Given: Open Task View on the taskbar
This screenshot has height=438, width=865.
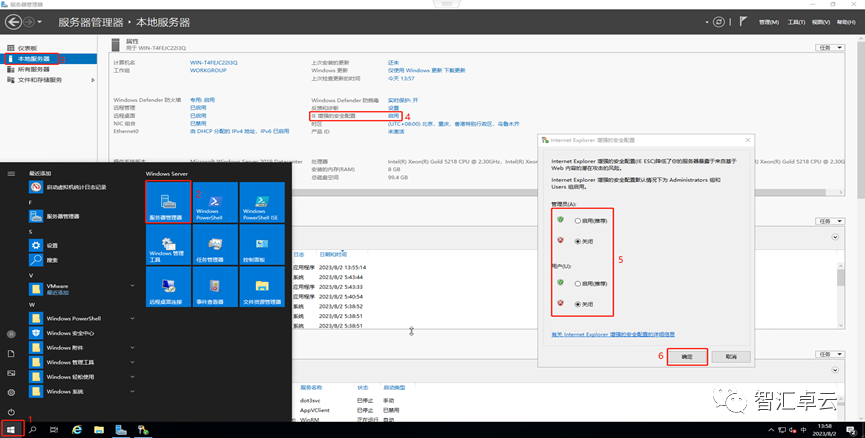Looking at the screenshot, I should (x=54, y=429).
